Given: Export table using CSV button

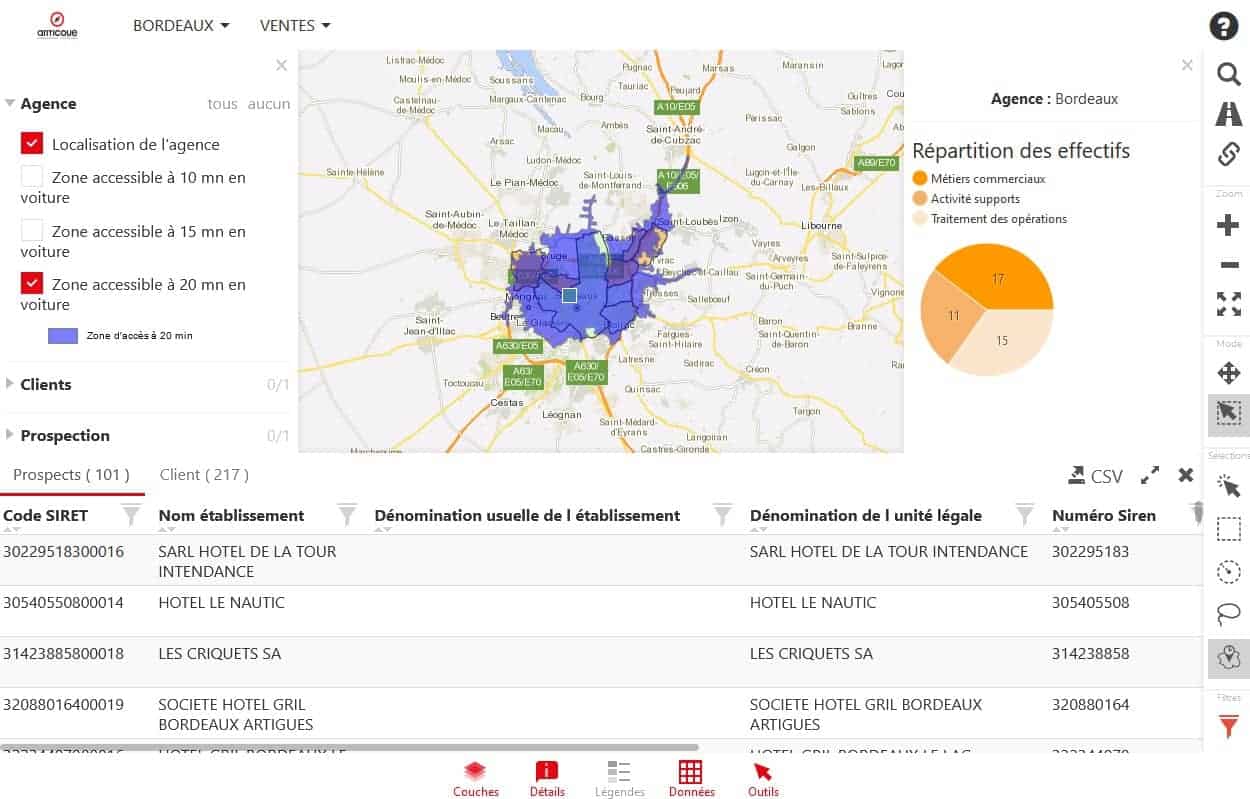Looking at the screenshot, I should pos(1095,476).
